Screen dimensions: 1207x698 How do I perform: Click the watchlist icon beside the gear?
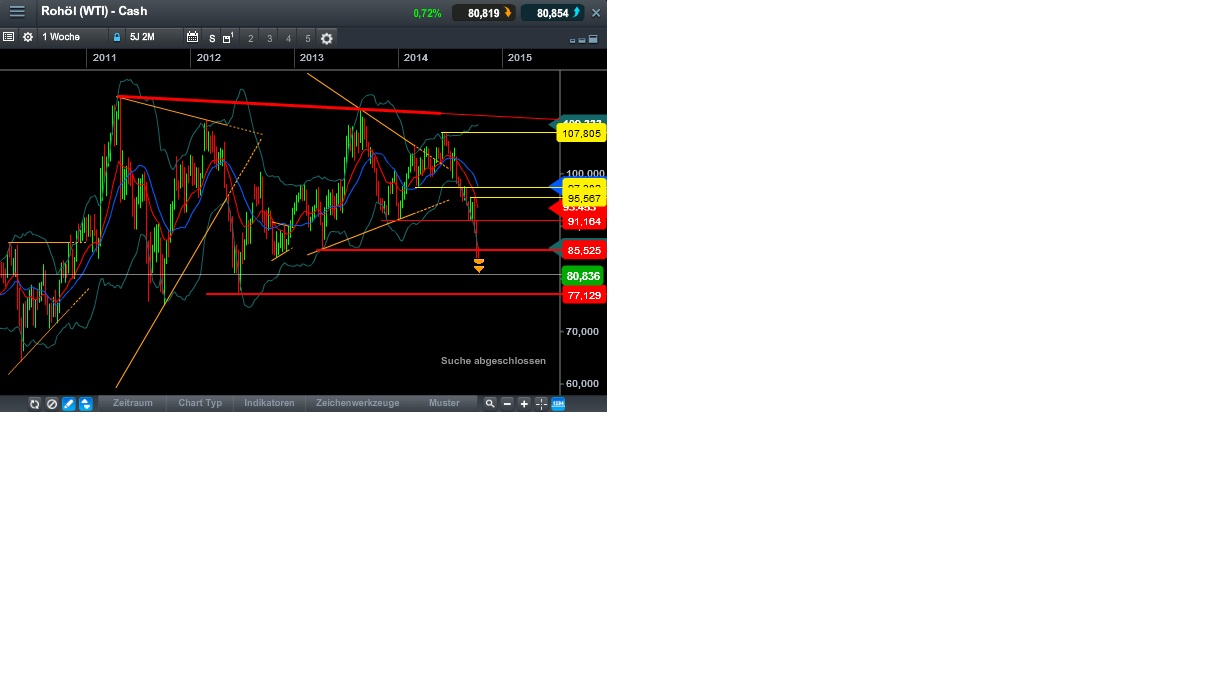(9, 37)
